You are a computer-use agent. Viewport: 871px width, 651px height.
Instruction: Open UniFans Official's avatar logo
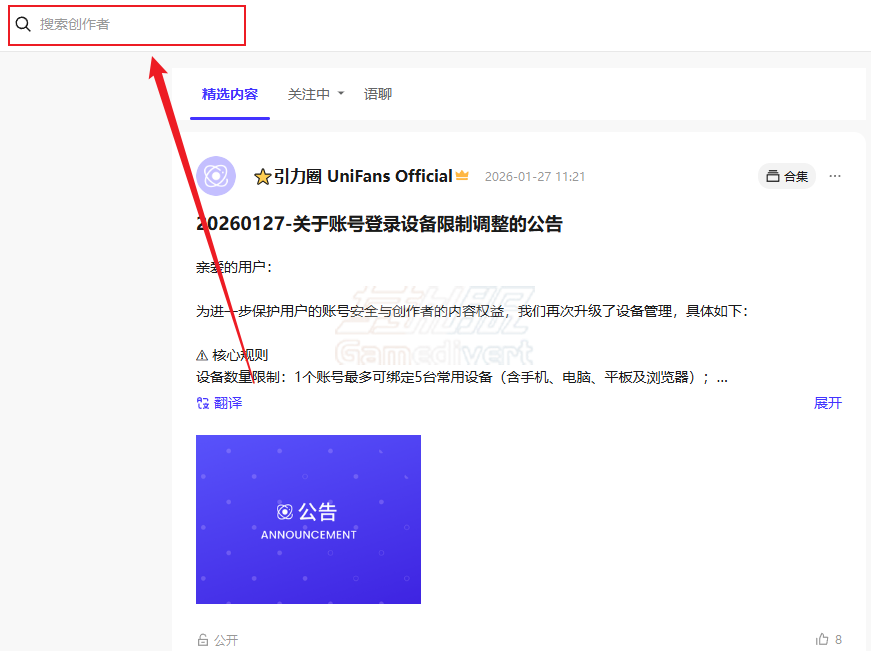(216, 175)
